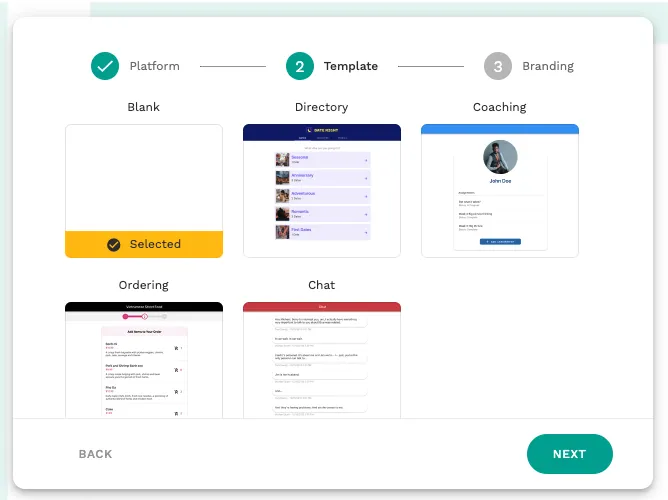Screen dimensions: 668x500
Task: Click the green checkmark Platform step icon
Action: click(x=105, y=66)
